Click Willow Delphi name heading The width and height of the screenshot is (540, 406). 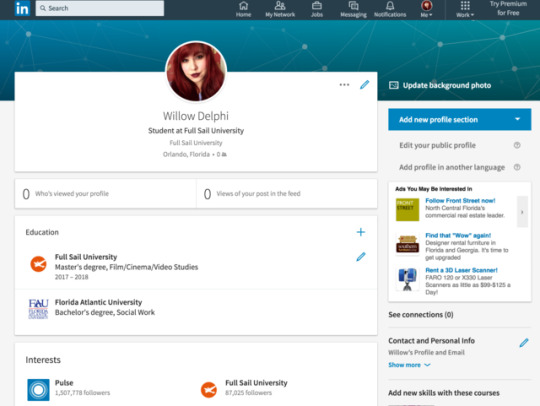196,116
